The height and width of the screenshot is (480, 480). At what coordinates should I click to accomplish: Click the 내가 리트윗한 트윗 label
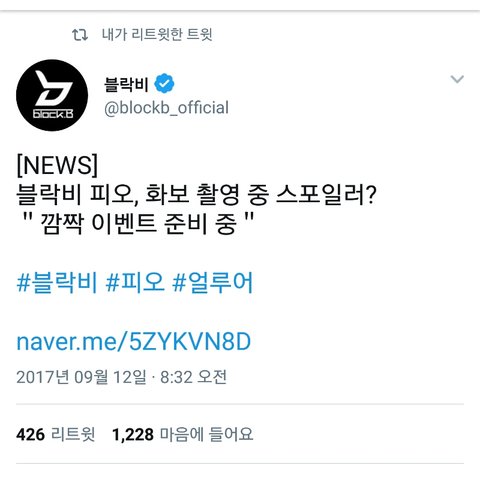coord(157,35)
